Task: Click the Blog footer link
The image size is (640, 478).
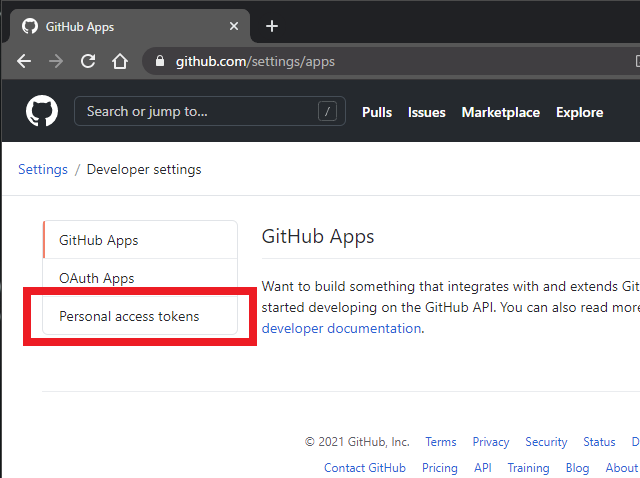Action: pos(577,468)
